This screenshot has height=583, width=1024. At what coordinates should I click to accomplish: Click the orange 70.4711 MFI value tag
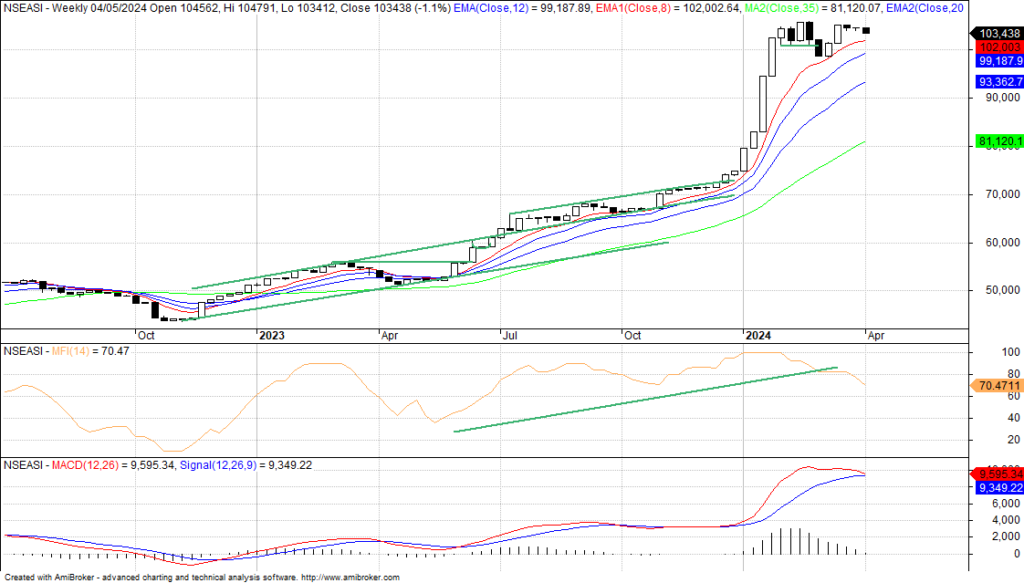coord(998,384)
